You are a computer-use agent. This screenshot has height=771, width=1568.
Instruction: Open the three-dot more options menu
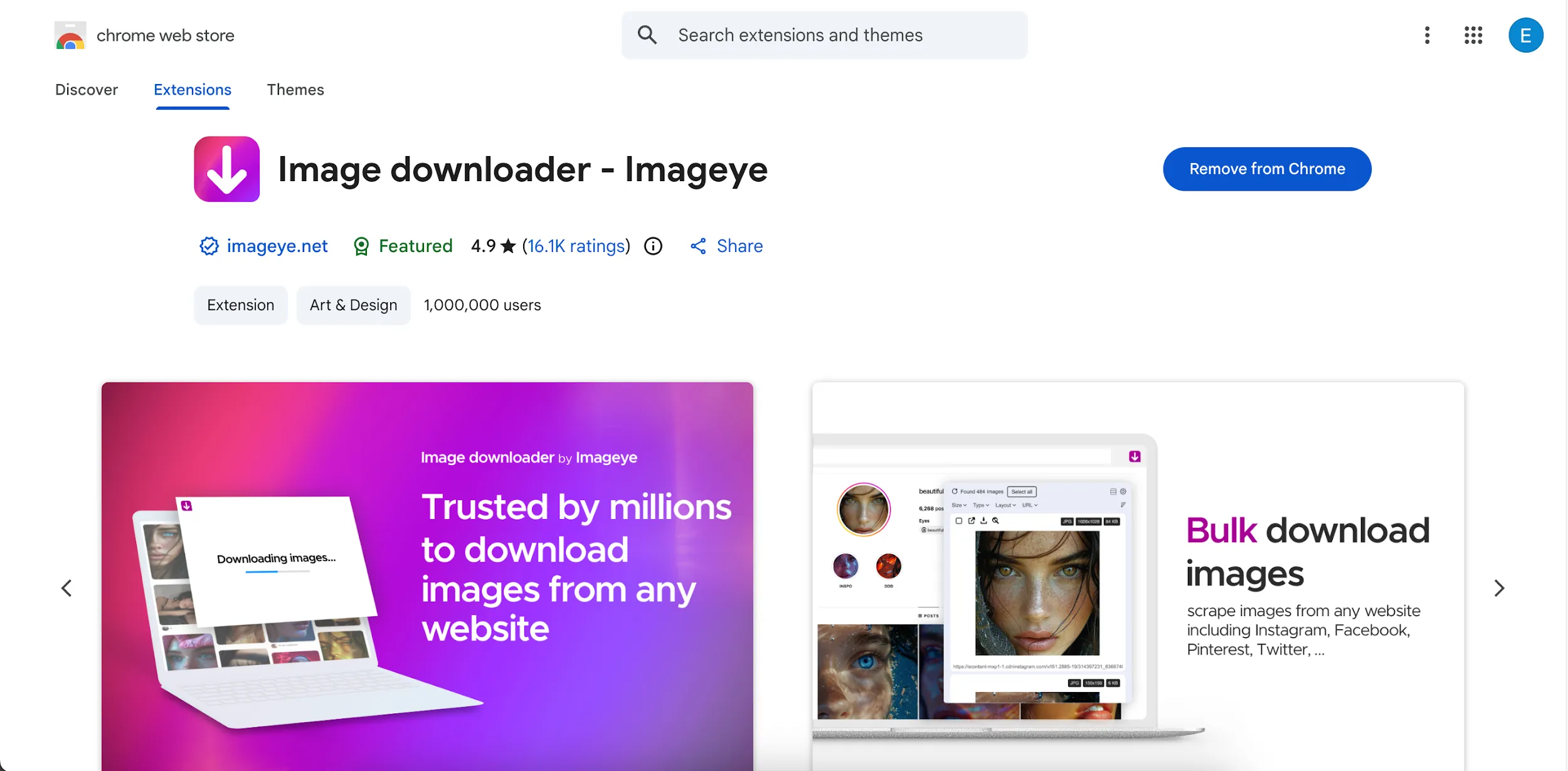point(1427,35)
